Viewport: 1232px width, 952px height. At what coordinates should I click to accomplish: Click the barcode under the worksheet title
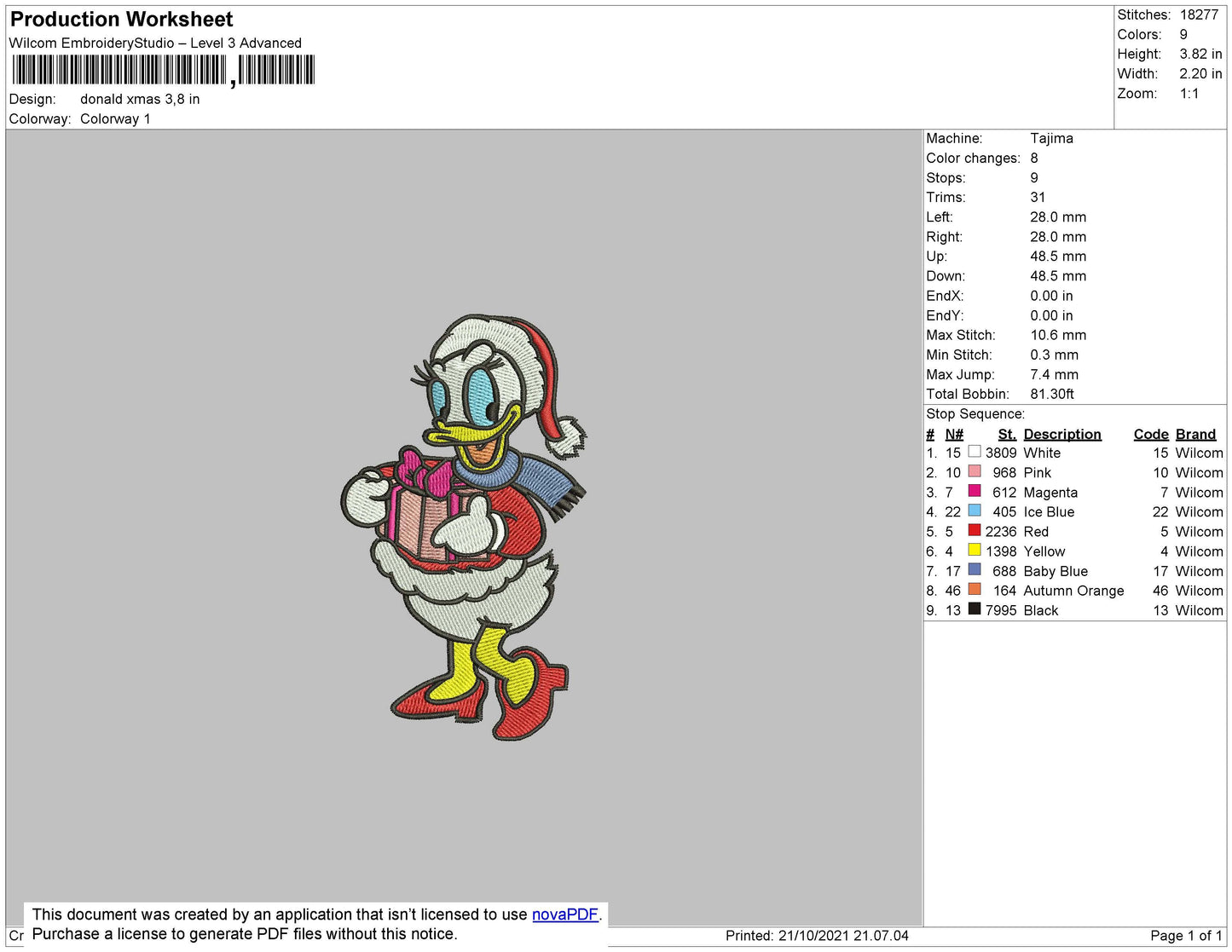(163, 70)
